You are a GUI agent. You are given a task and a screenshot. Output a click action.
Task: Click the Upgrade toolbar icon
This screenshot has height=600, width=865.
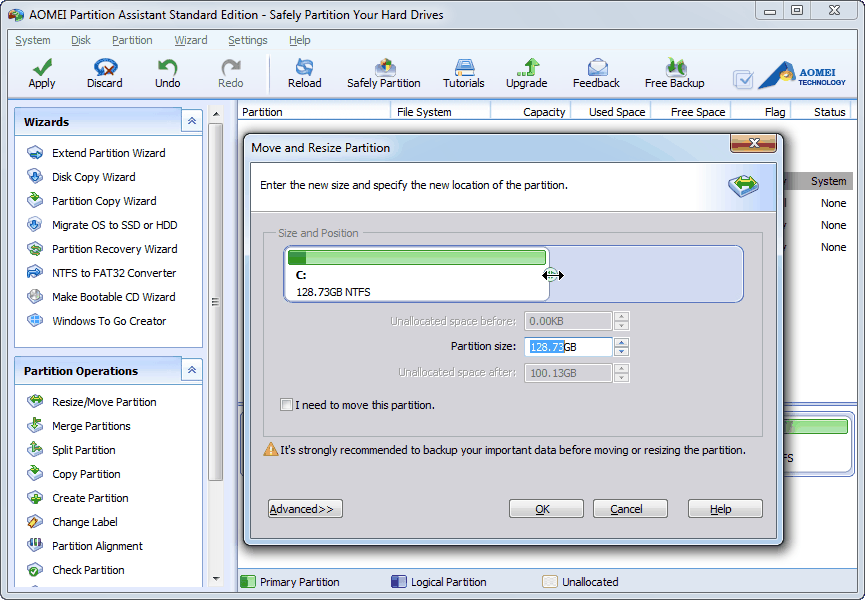[x=527, y=67]
